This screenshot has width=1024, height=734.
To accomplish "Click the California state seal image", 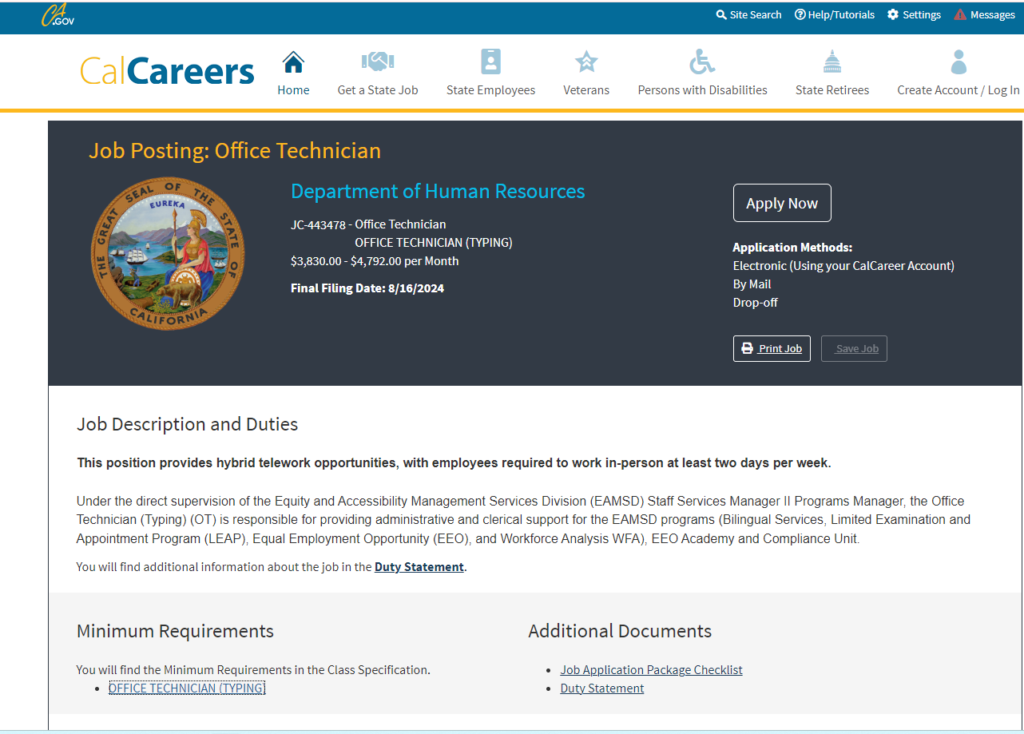I will coord(168,253).
